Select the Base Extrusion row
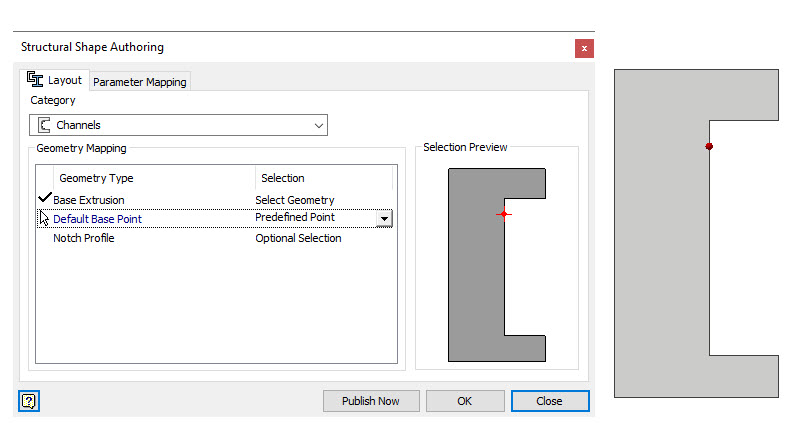795x428 pixels. (x=214, y=200)
